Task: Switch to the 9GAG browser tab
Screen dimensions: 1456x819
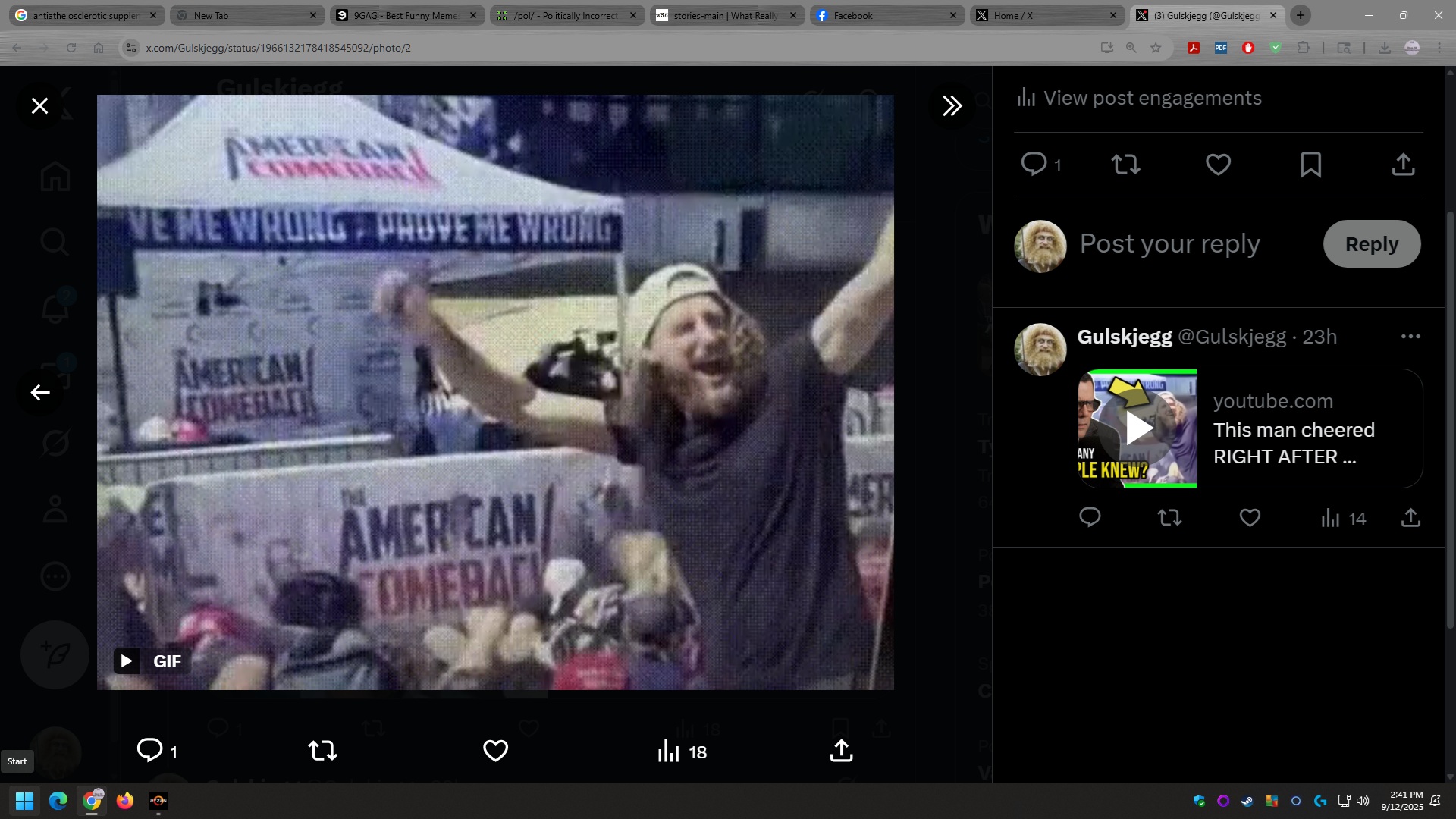Action: point(404,15)
